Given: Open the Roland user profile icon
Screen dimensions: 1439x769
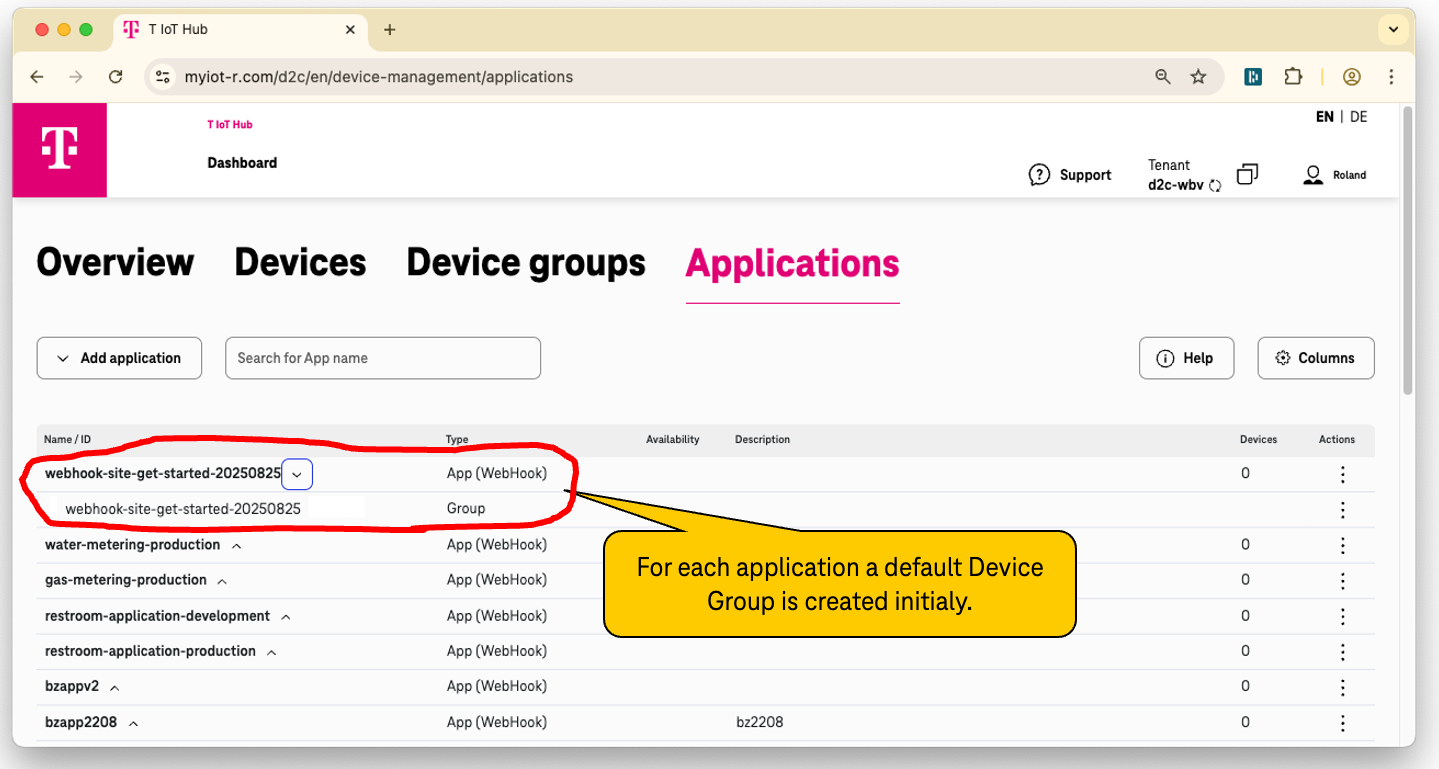Looking at the screenshot, I should click(x=1313, y=174).
